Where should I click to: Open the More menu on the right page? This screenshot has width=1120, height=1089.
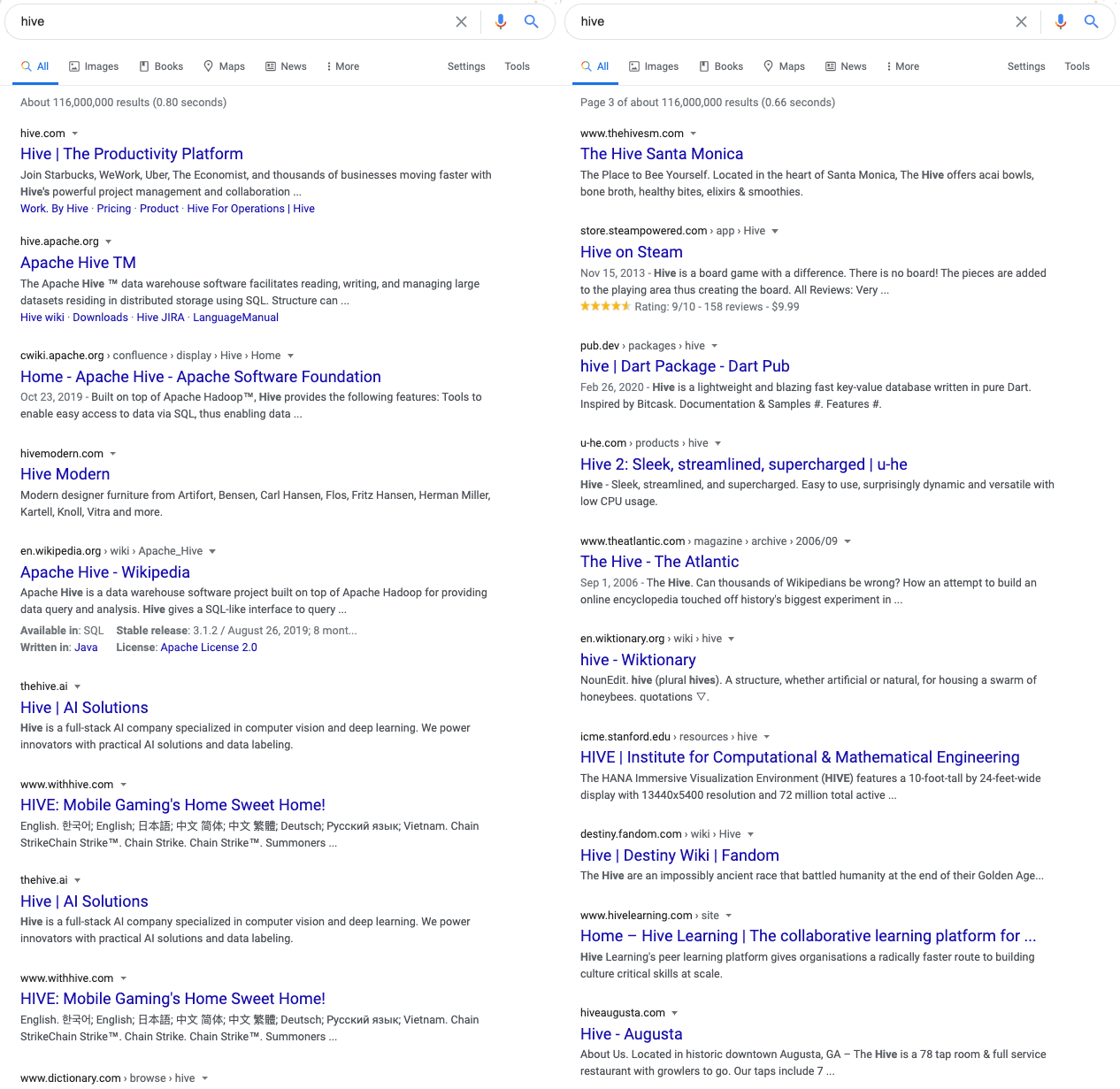(902, 66)
